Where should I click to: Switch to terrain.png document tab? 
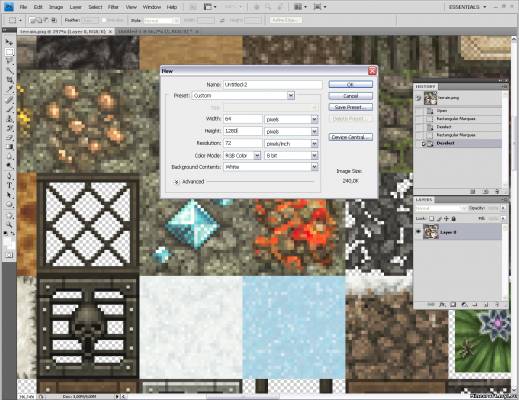pos(65,31)
